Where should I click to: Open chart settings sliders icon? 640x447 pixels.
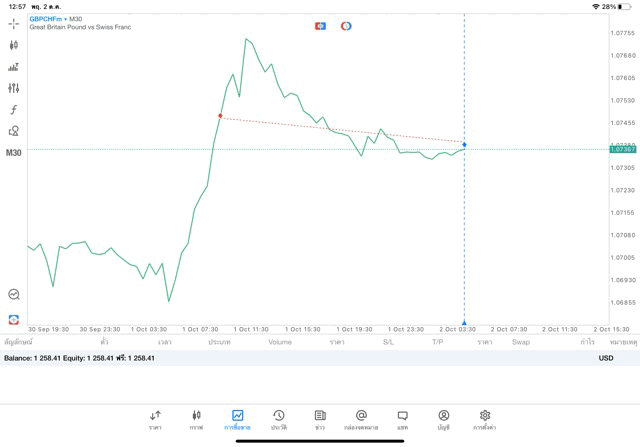click(x=13, y=88)
